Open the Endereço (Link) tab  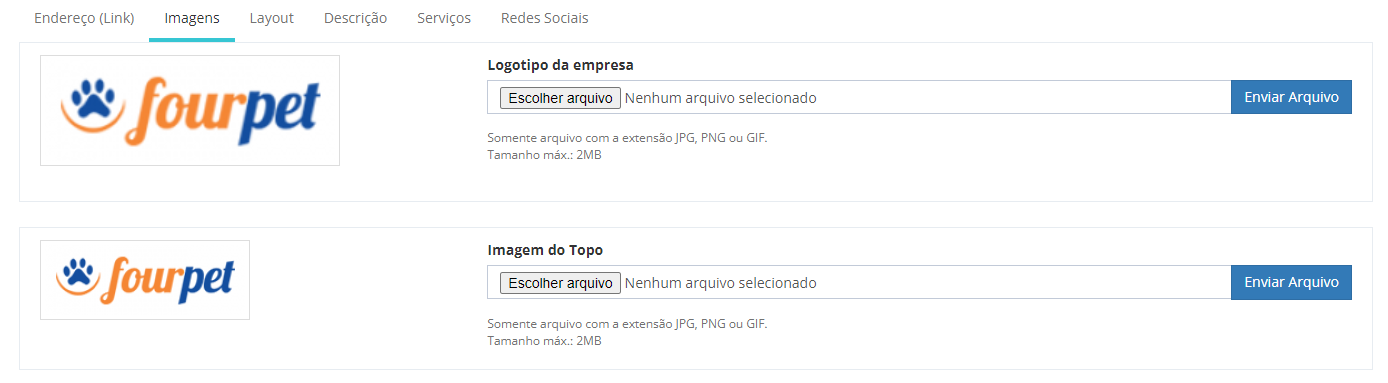point(84,18)
